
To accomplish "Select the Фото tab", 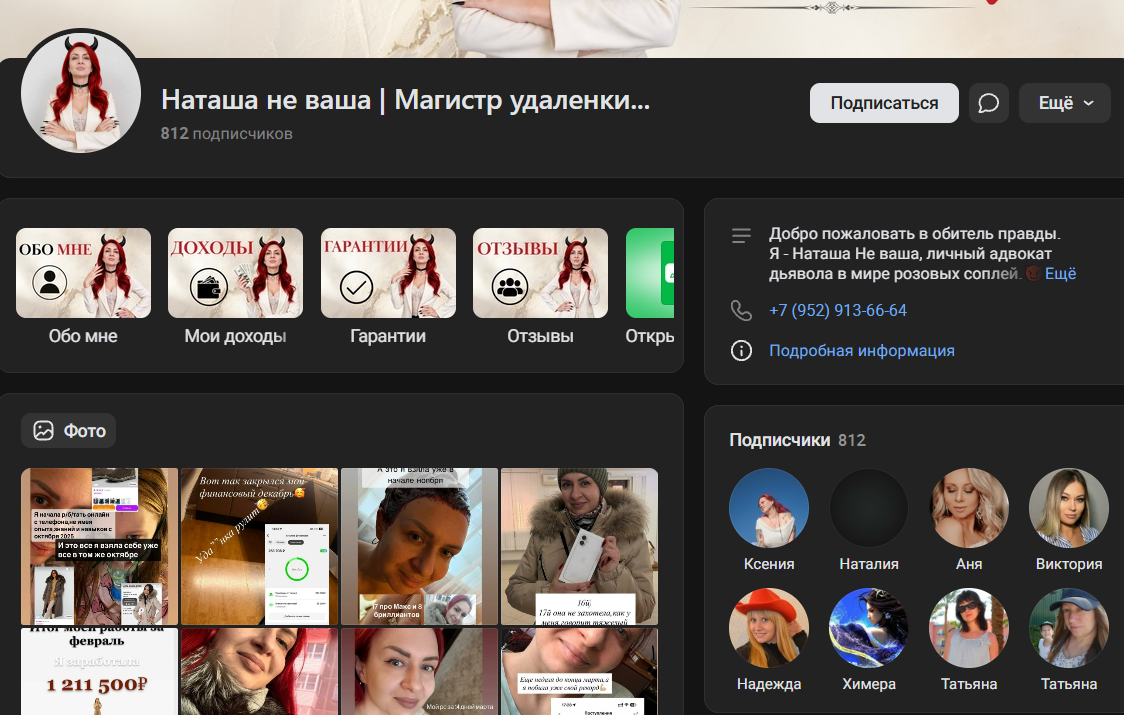I will coord(68,430).
